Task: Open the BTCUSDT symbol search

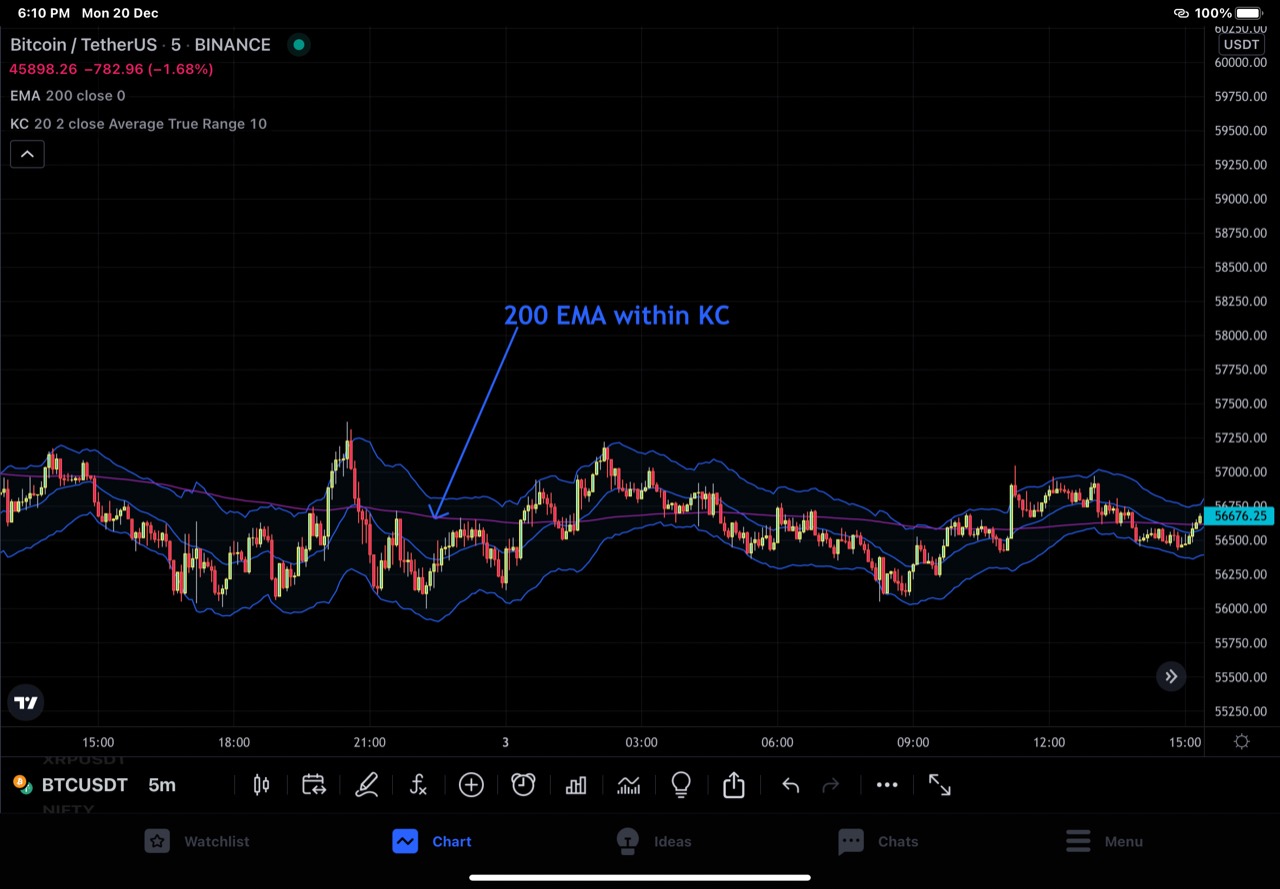Action: coord(85,785)
